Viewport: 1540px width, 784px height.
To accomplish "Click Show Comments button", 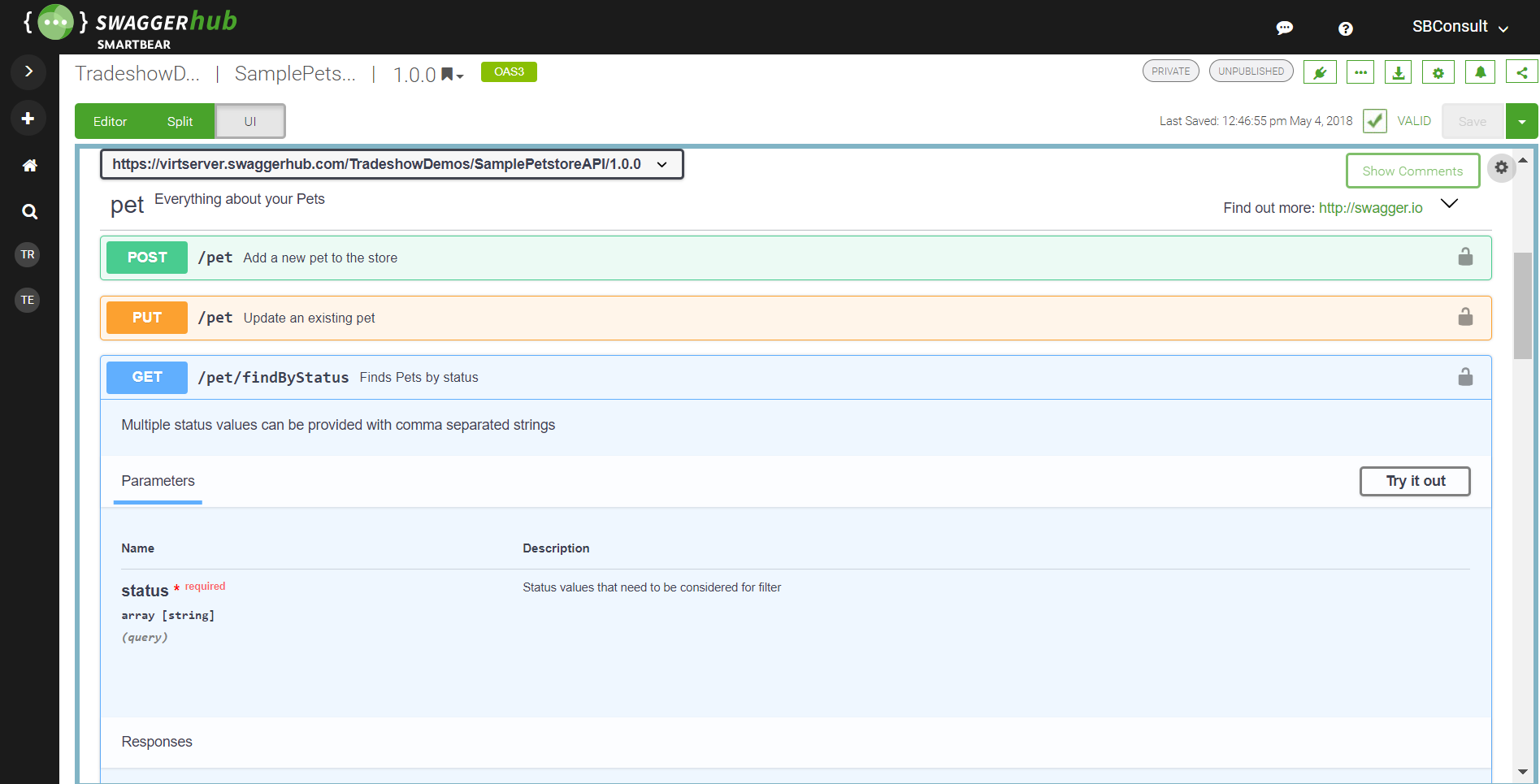I will tap(1412, 171).
